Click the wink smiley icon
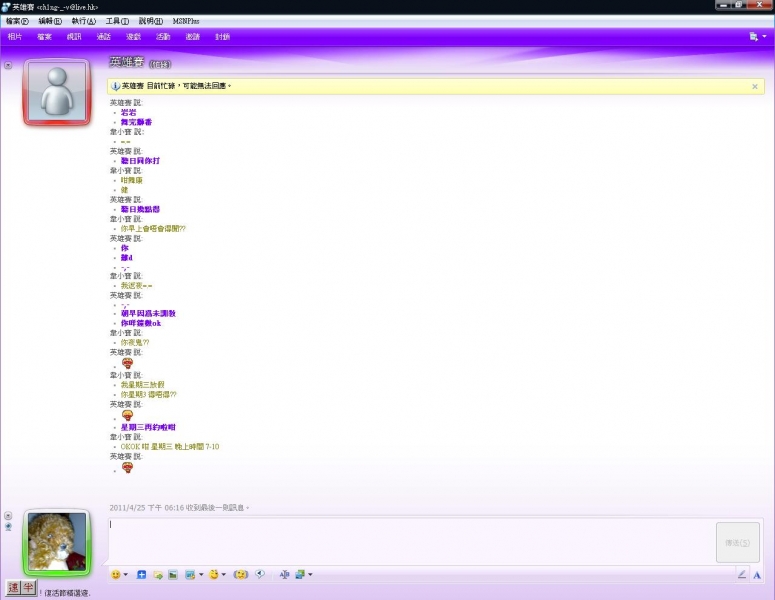Viewport: 775px width, 600px height. click(214, 574)
